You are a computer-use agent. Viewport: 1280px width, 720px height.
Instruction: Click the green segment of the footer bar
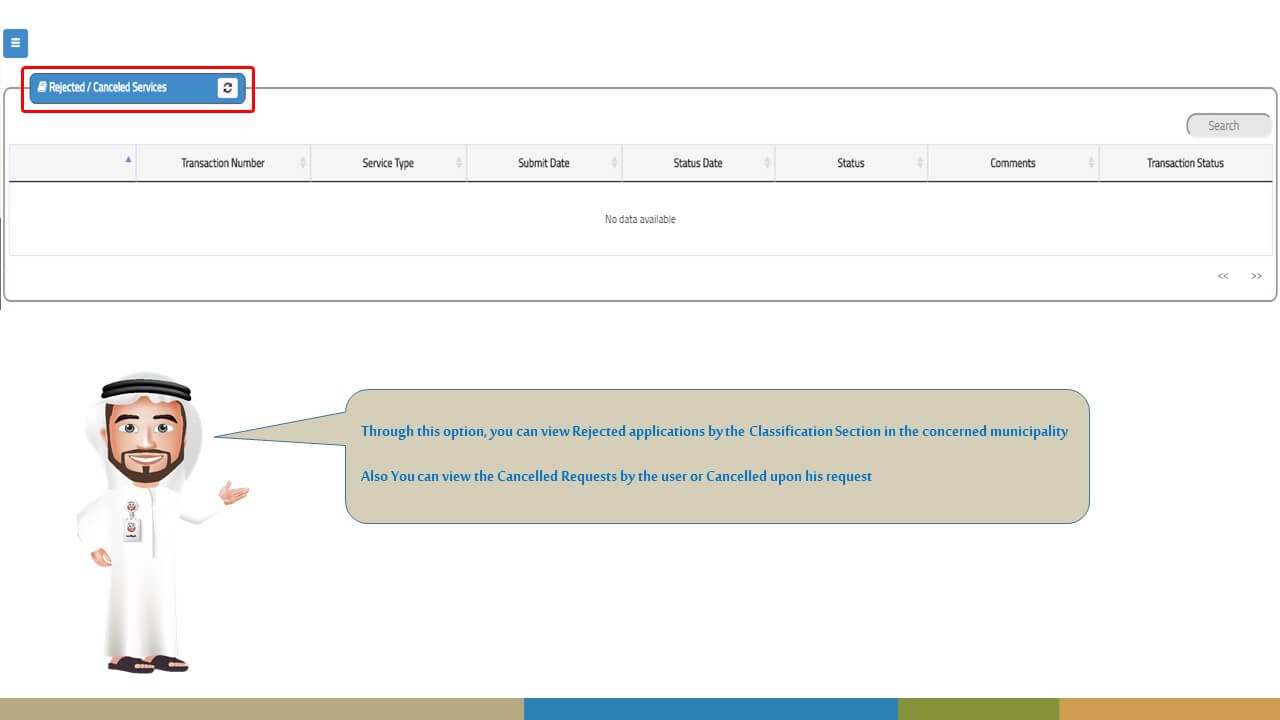click(x=977, y=708)
